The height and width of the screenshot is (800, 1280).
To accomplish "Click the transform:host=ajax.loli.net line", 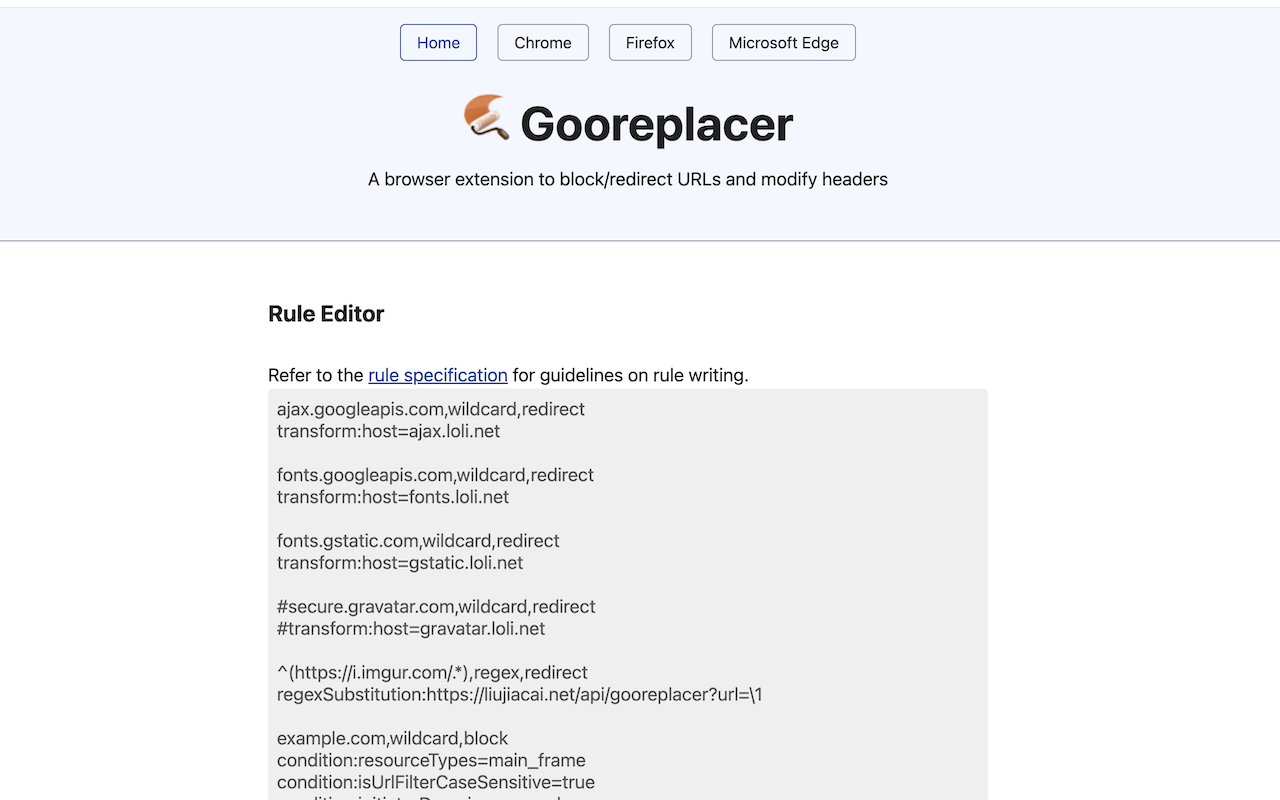I will pyautogui.click(x=387, y=431).
